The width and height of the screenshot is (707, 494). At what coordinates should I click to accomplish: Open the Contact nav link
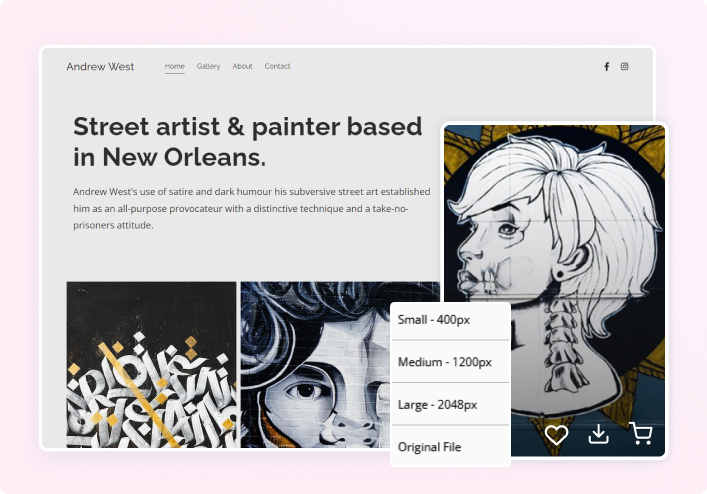coord(277,67)
